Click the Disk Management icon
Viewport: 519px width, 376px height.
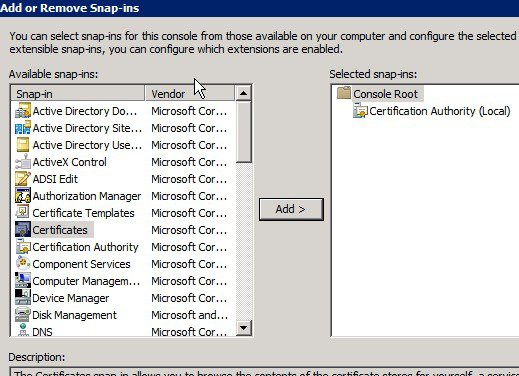[x=23, y=315]
